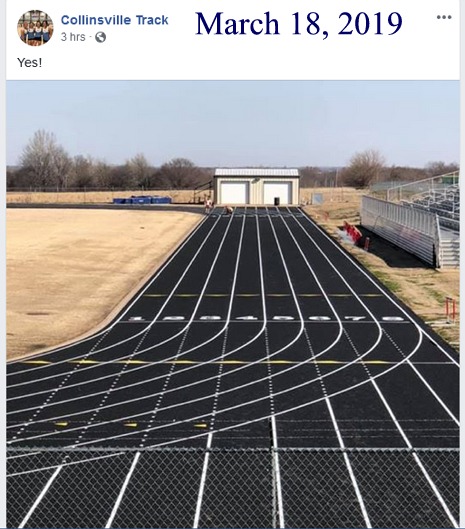
Task: Click the right garage door of building
Action: 277,193
